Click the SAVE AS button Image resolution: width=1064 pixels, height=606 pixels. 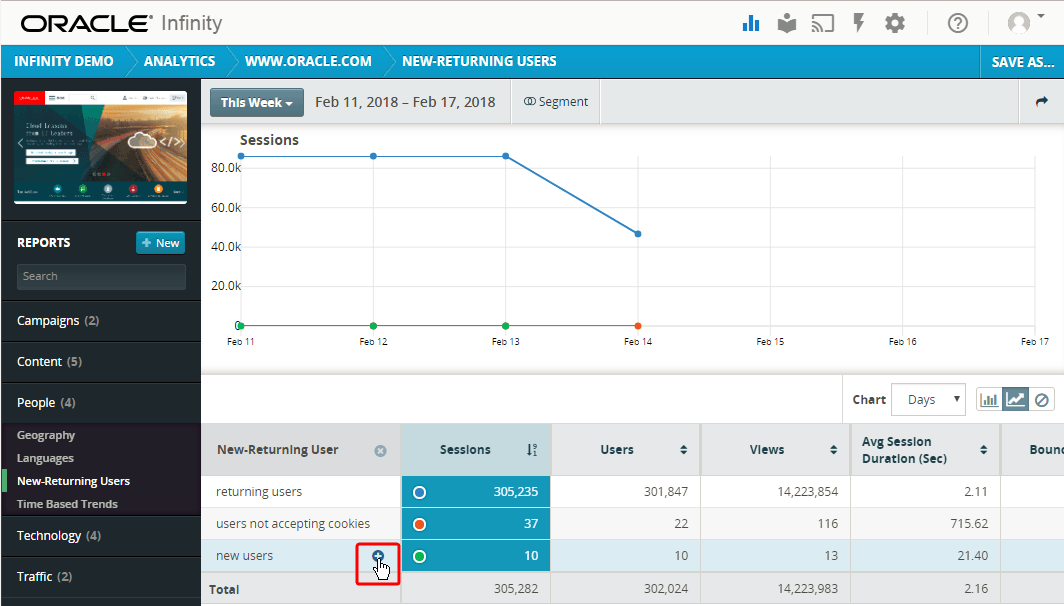click(1021, 61)
